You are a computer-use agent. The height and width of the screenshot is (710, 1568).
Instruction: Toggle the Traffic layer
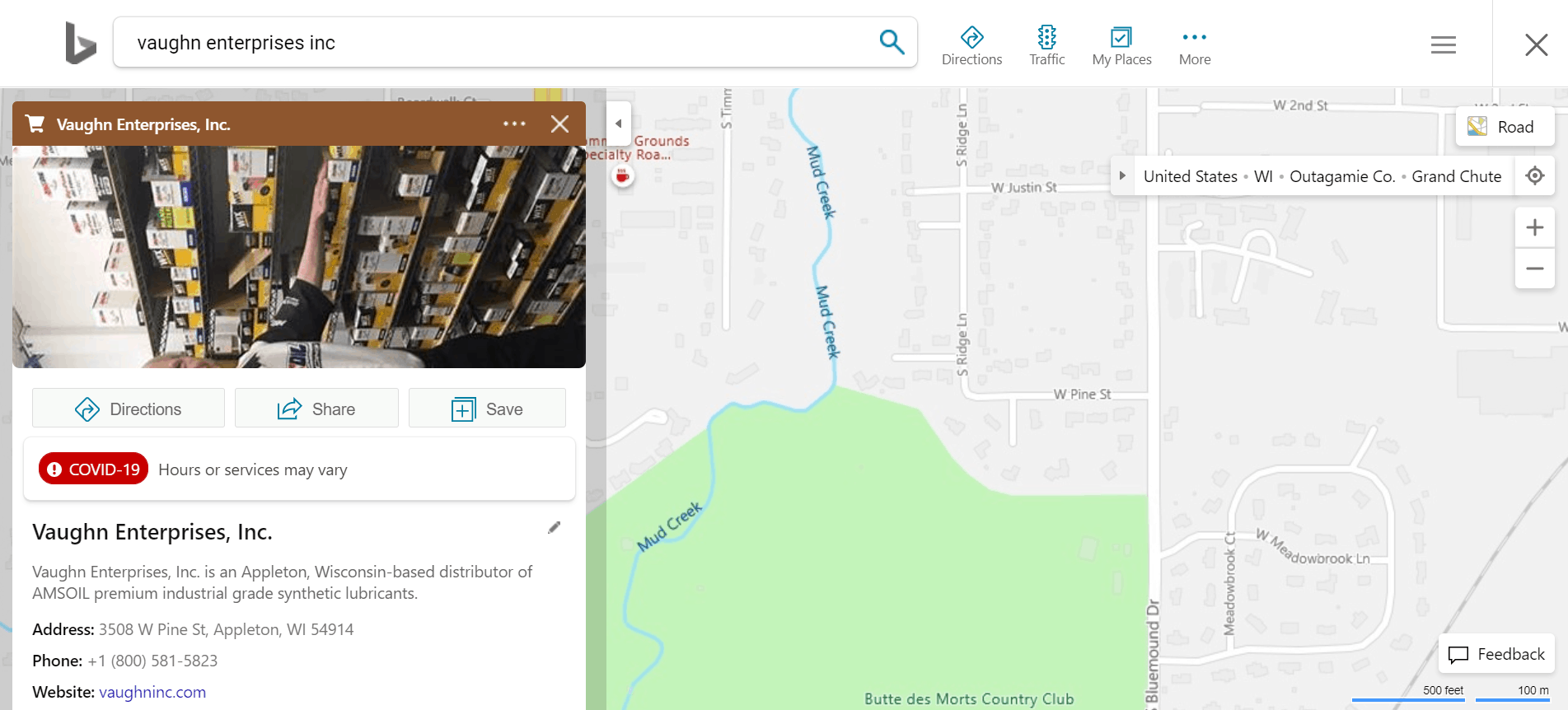pyautogui.click(x=1046, y=46)
